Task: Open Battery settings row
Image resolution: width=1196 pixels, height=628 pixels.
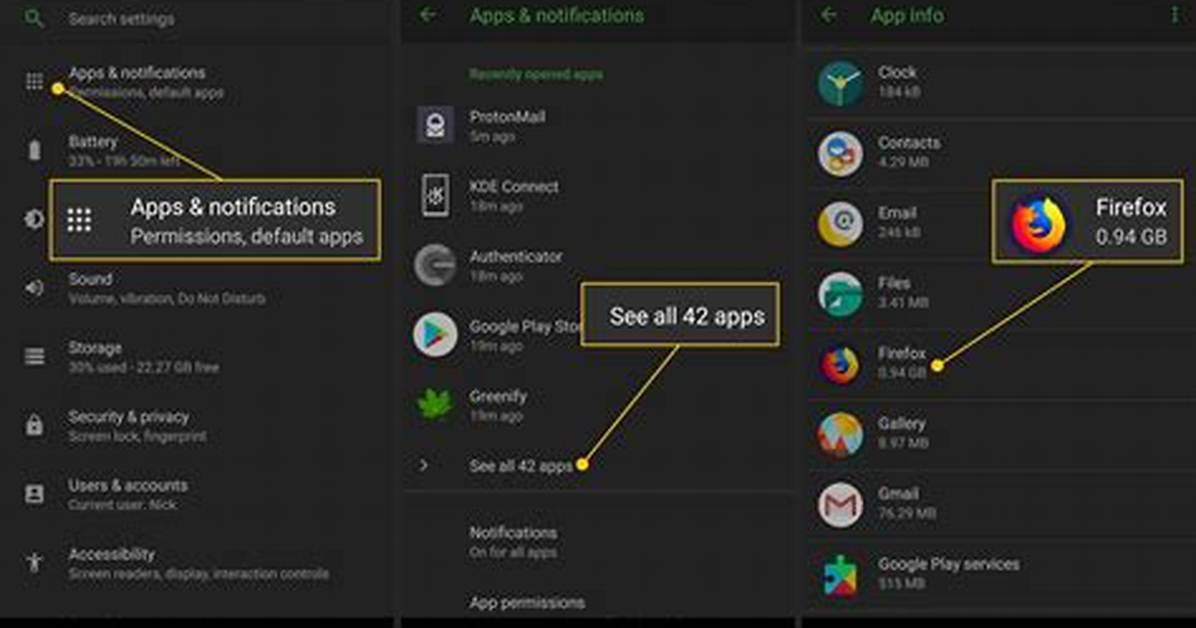Action: pos(197,150)
